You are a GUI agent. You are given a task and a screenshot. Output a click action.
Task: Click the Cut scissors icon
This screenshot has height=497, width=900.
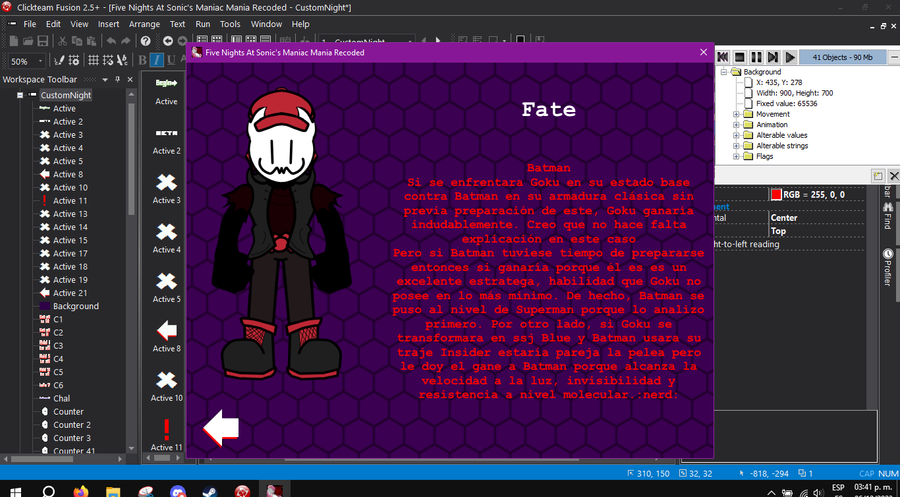(63, 41)
